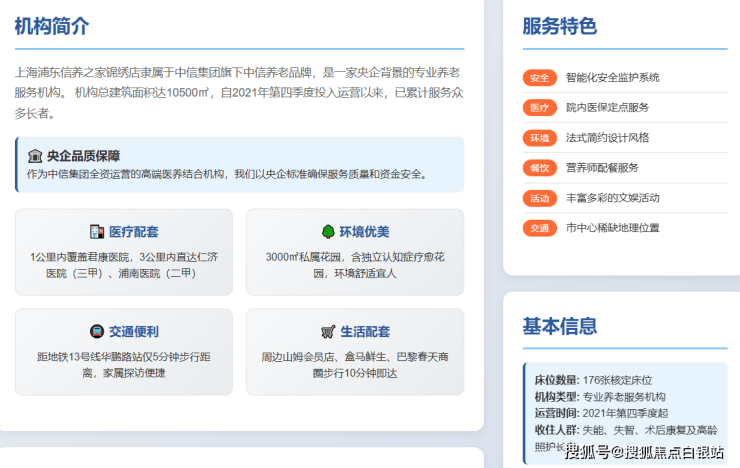Click the 央企品质保障 title
The image size is (740, 468).
pyautogui.click(x=84, y=156)
